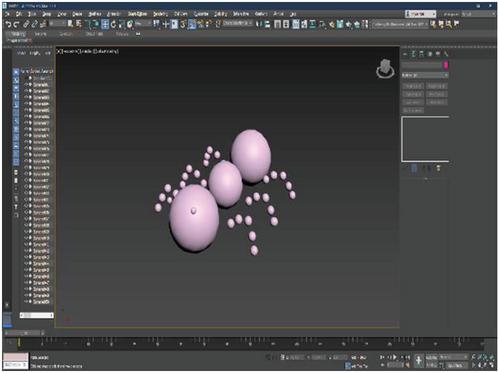The width and height of the screenshot is (498, 373).
Task: Toggle Auto Key mode
Action: click(x=431, y=357)
